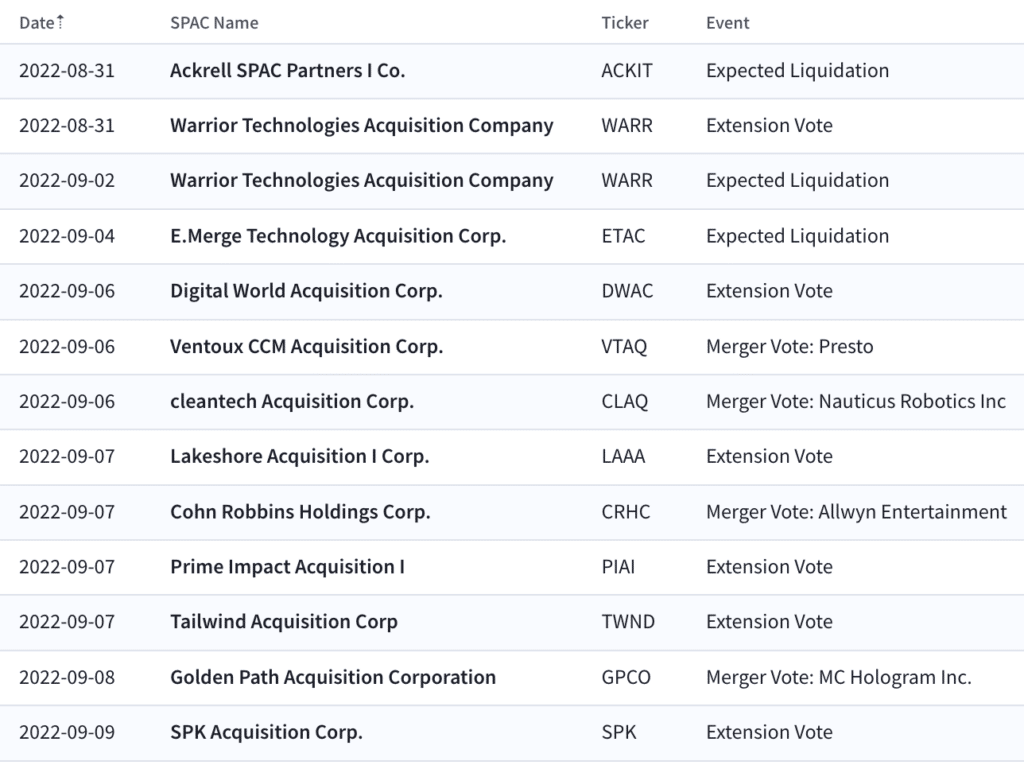Click Lakeshore Acquisition I Corp. name
The width and height of the screenshot is (1024, 765).
click(300, 456)
